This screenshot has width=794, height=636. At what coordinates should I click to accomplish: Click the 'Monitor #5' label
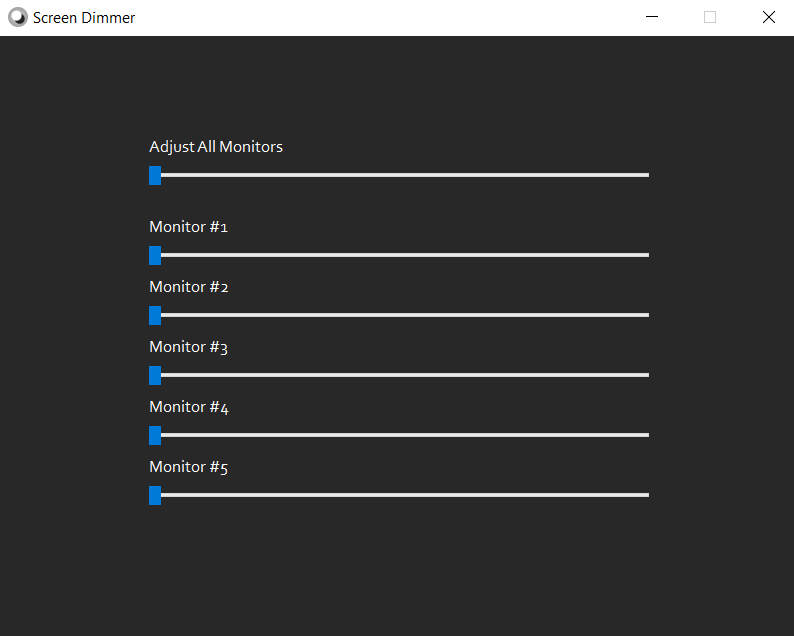[188, 467]
